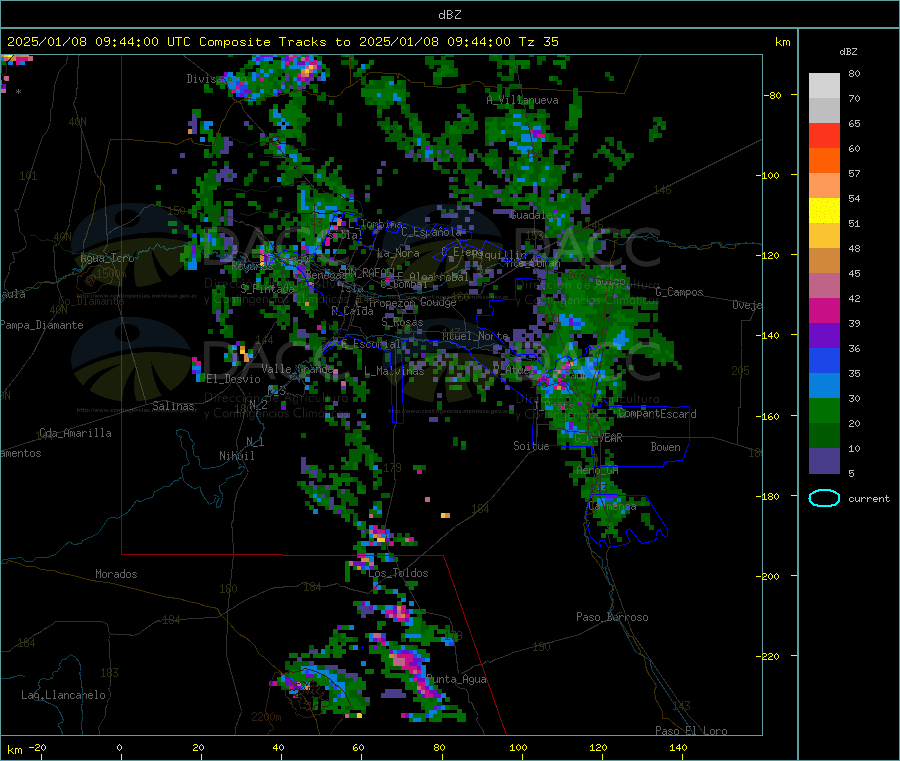
Task: Pick the light blue 30-35 dBZ swatch
Action: (x=824, y=386)
